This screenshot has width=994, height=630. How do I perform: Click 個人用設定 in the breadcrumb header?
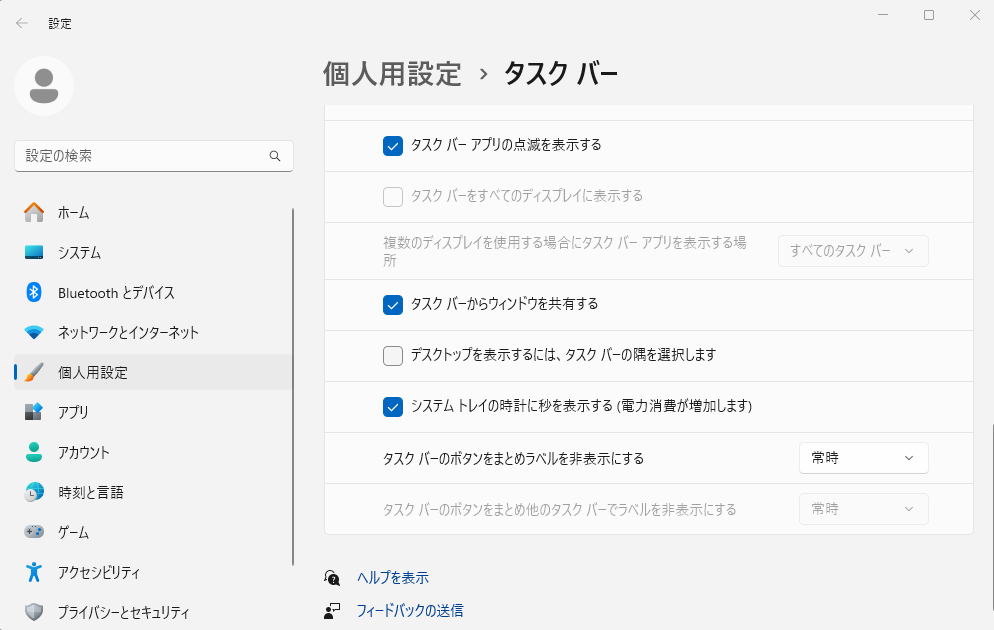tap(392, 74)
